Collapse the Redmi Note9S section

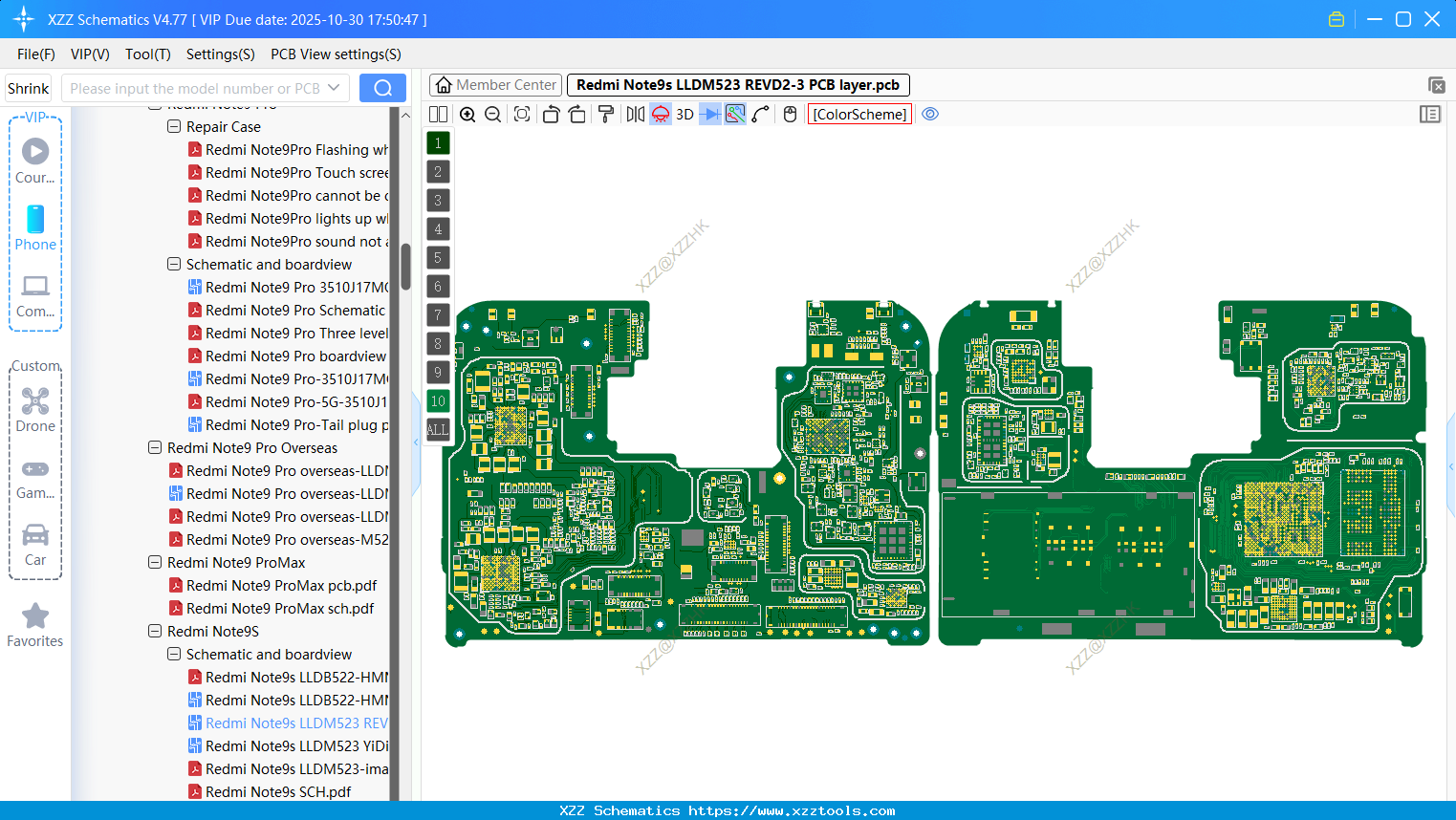tap(154, 631)
